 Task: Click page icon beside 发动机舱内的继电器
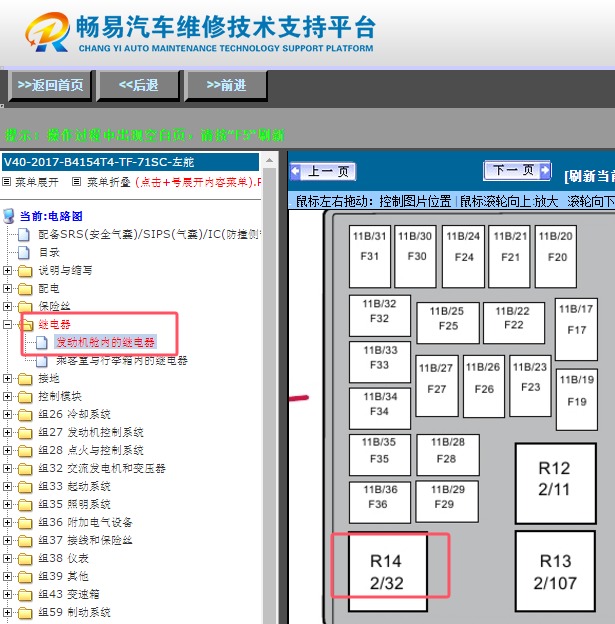(x=42, y=343)
